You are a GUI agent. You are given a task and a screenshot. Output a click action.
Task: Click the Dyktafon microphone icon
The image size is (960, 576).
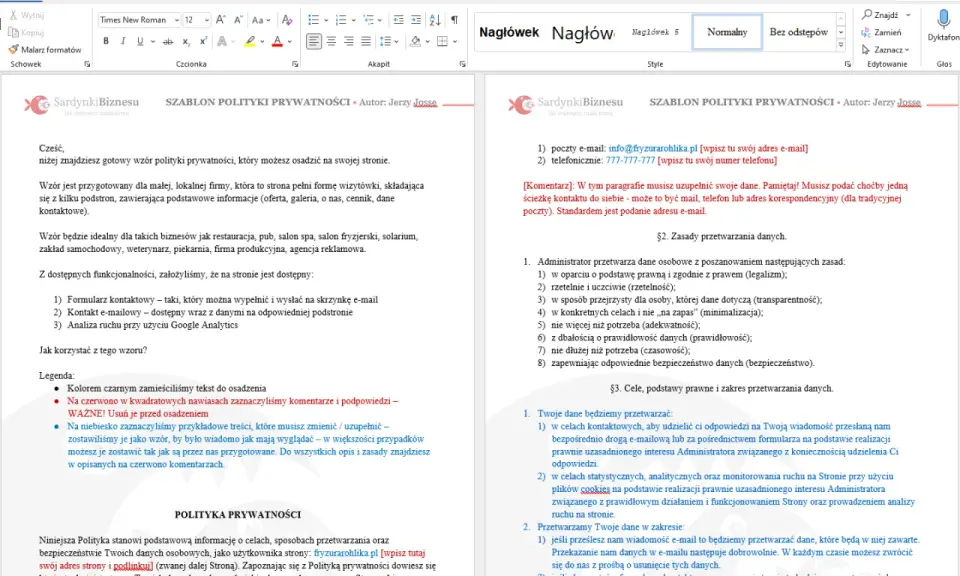943,20
